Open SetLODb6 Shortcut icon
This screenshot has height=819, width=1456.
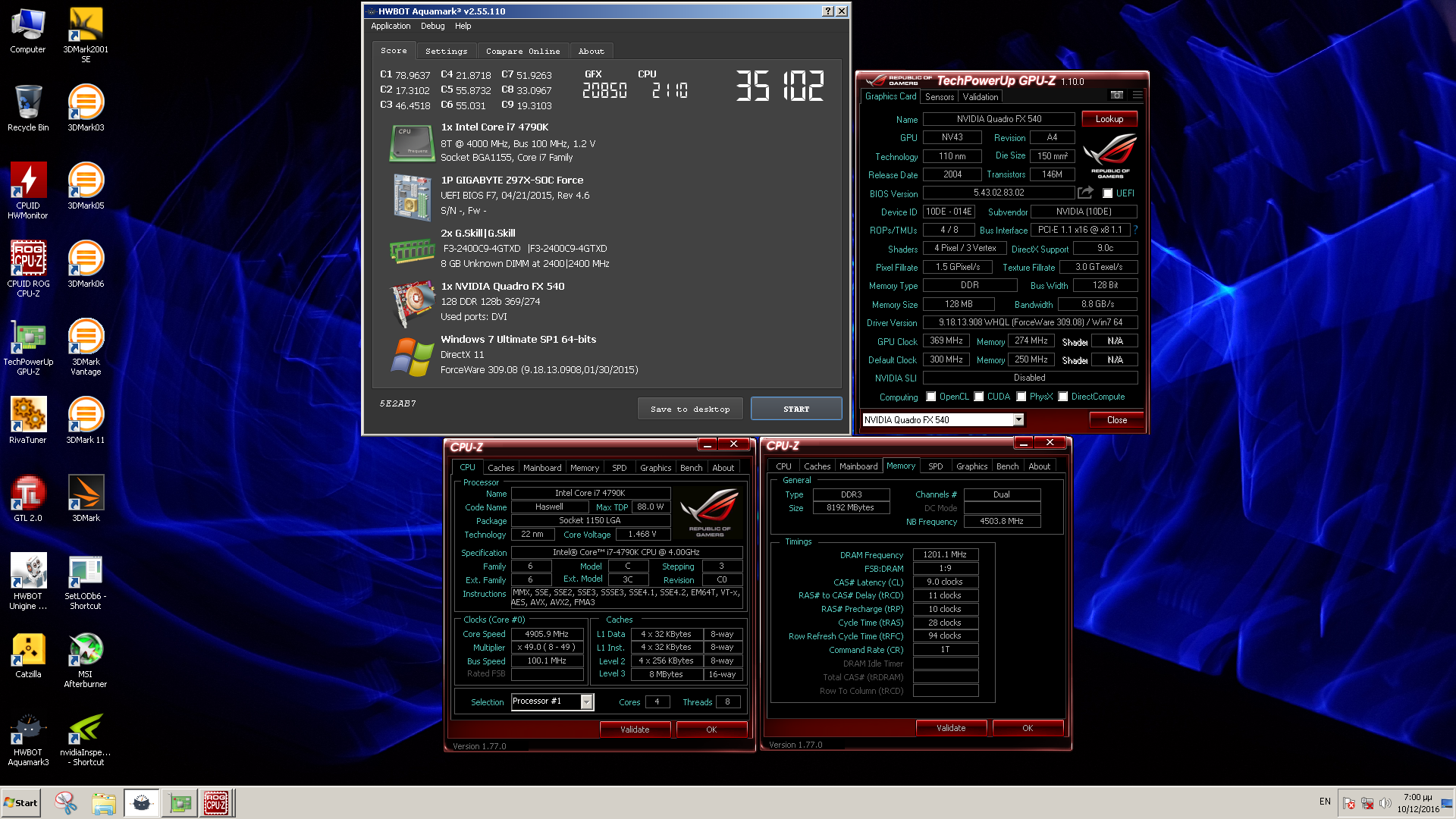[86, 582]
